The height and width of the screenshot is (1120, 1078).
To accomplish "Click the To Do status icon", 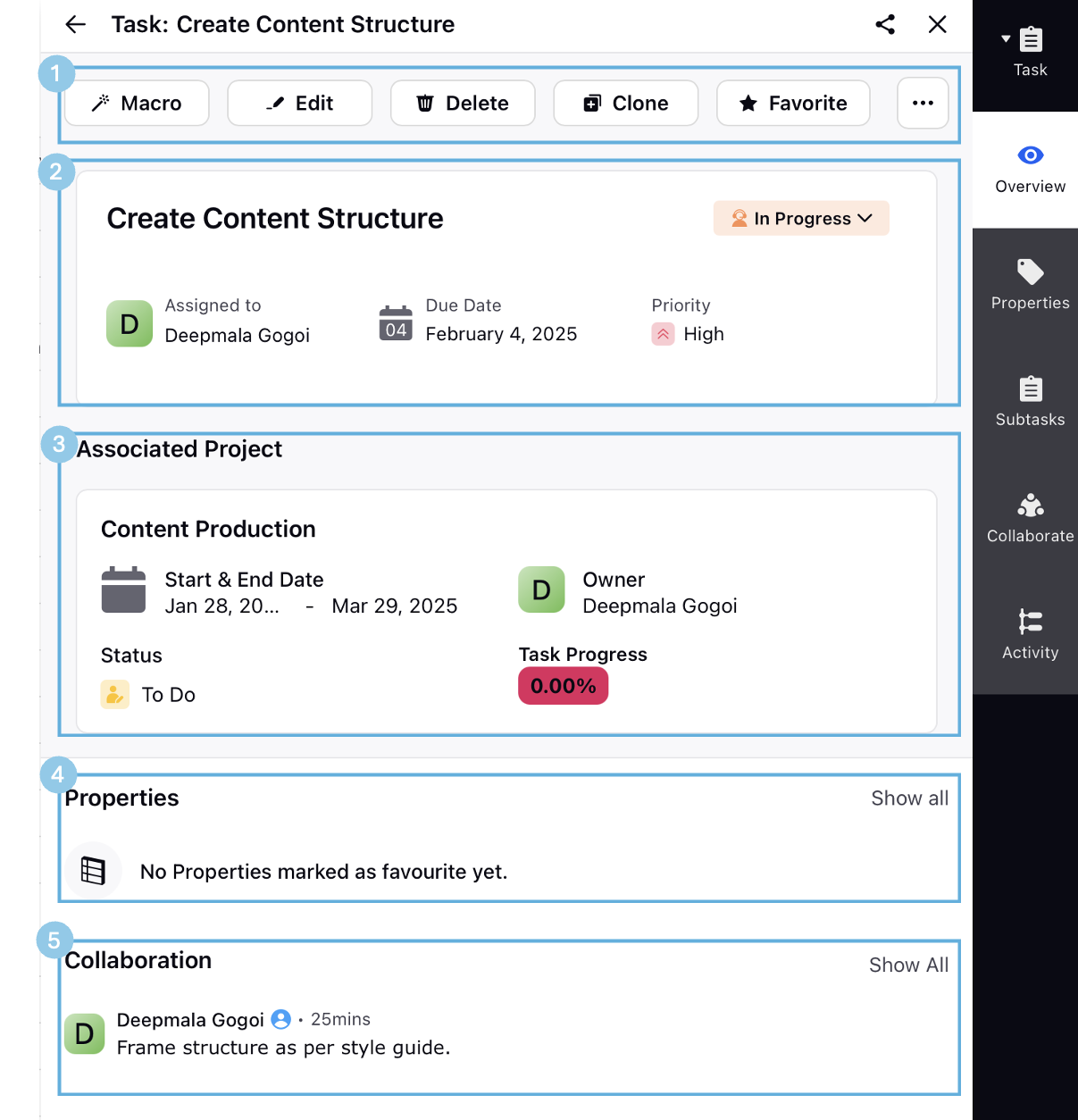I will 115,695.
